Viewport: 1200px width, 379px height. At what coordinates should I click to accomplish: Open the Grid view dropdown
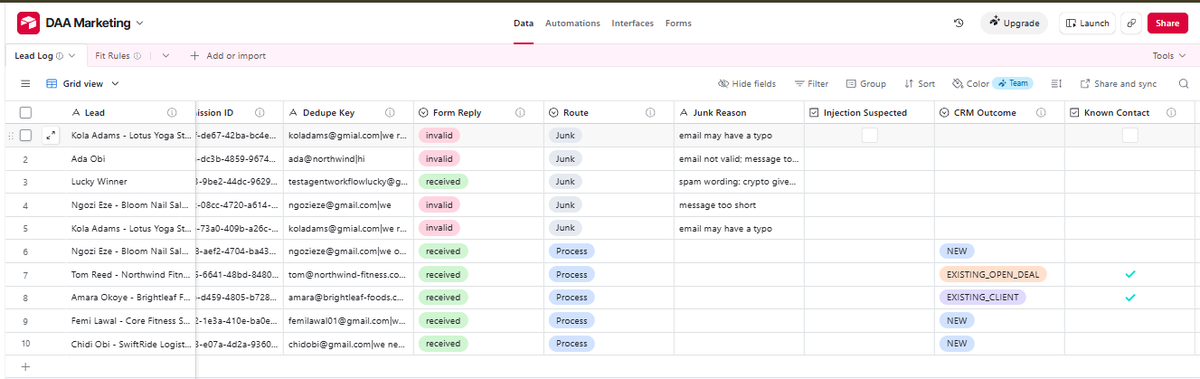pyautogui.click(x=82, y=84)
